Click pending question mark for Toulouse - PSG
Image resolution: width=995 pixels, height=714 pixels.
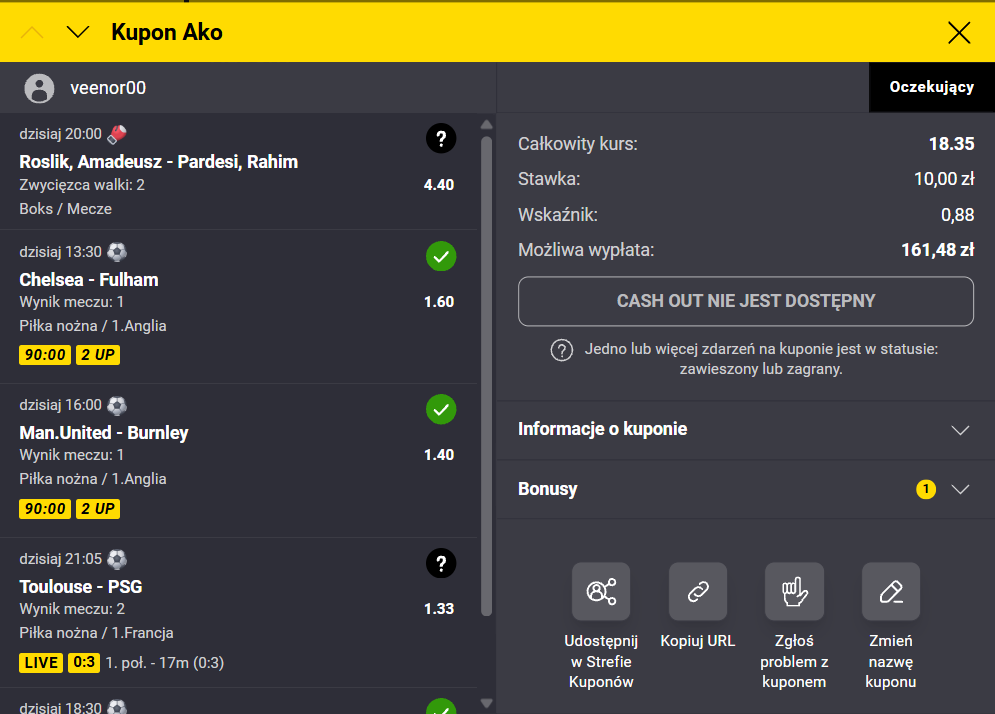click(441, 563)
